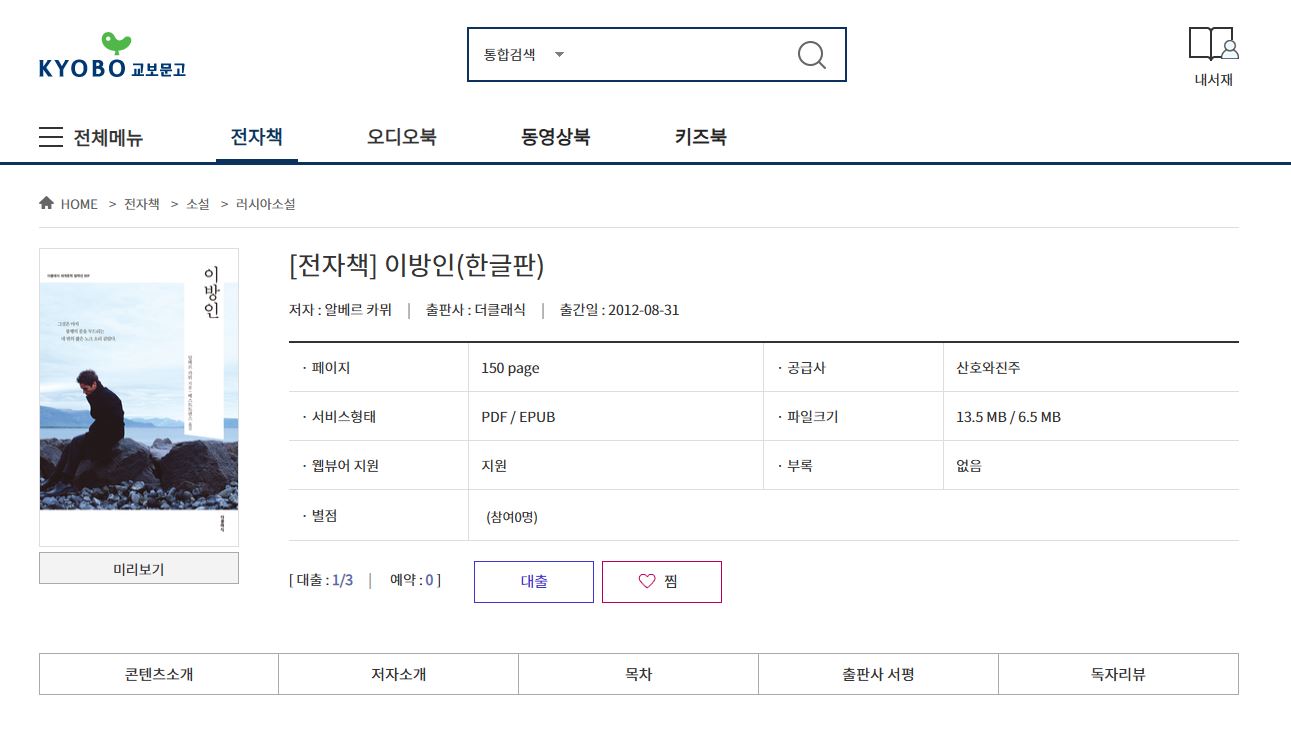Click the 이방인 book cover thumbnail
The width and height of the screenshot is (1291, 745).
click(x=138, y=396)
